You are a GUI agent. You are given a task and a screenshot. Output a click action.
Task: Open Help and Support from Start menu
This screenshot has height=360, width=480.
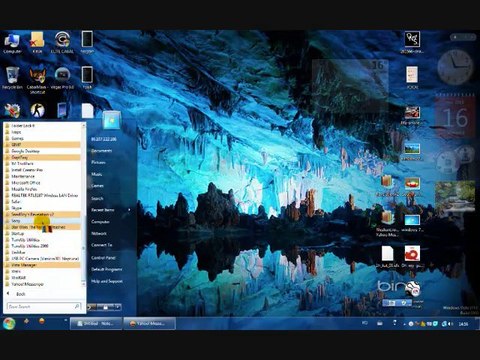point(107,281)
